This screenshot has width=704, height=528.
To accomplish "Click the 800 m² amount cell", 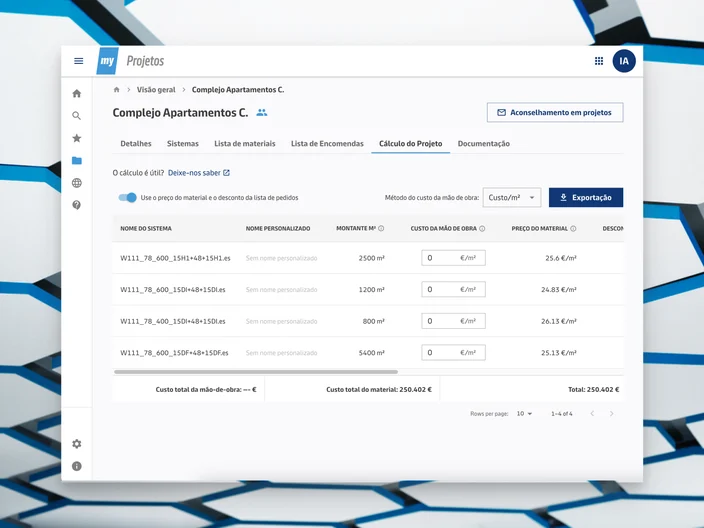I will [x=374, y=321].
